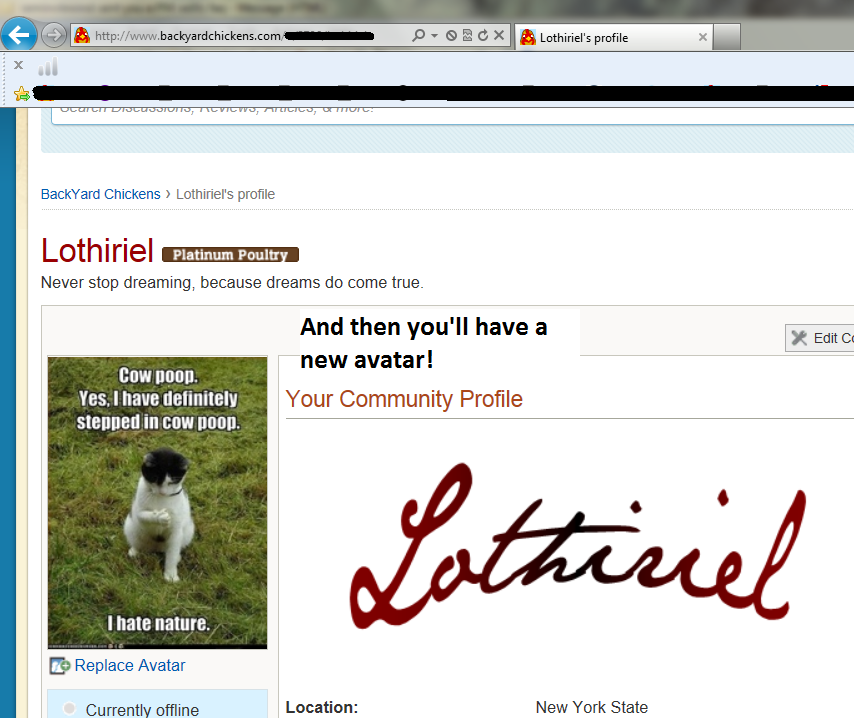
Task: Click the search magnifier in address bar
Action: [418, 36]
